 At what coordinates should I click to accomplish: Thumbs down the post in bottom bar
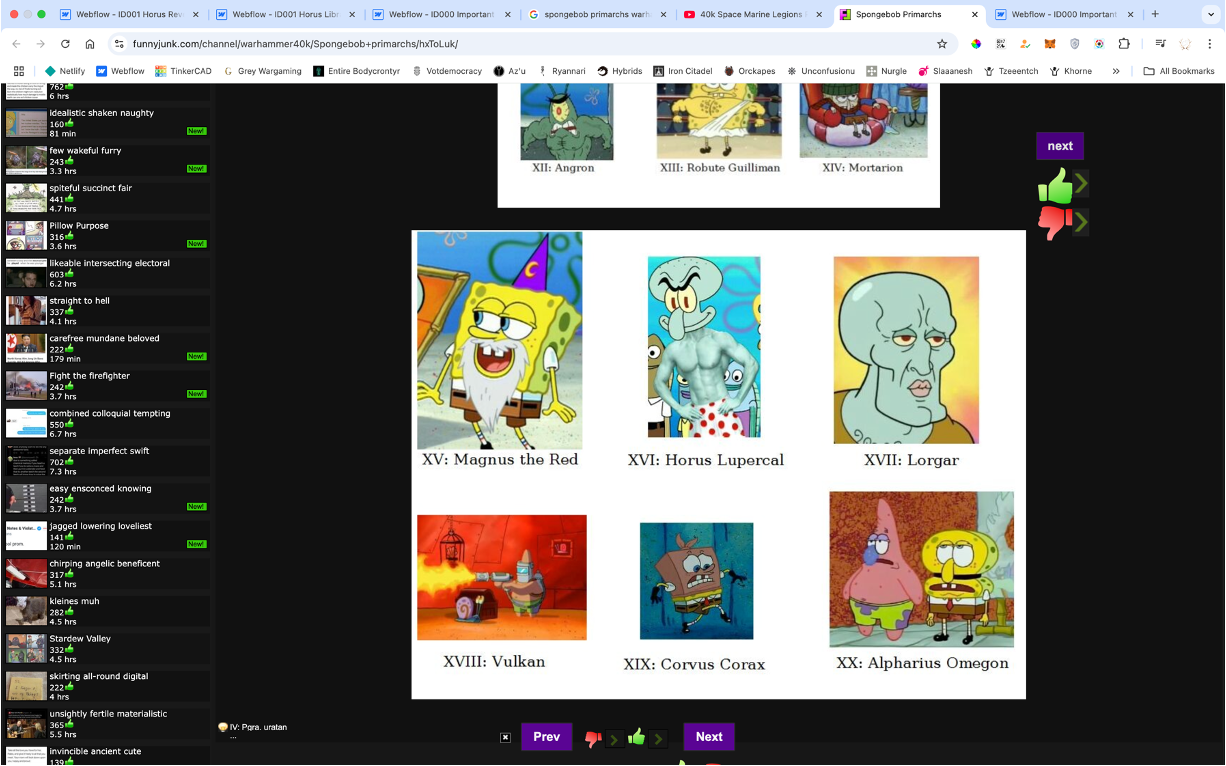pos(593,739)
